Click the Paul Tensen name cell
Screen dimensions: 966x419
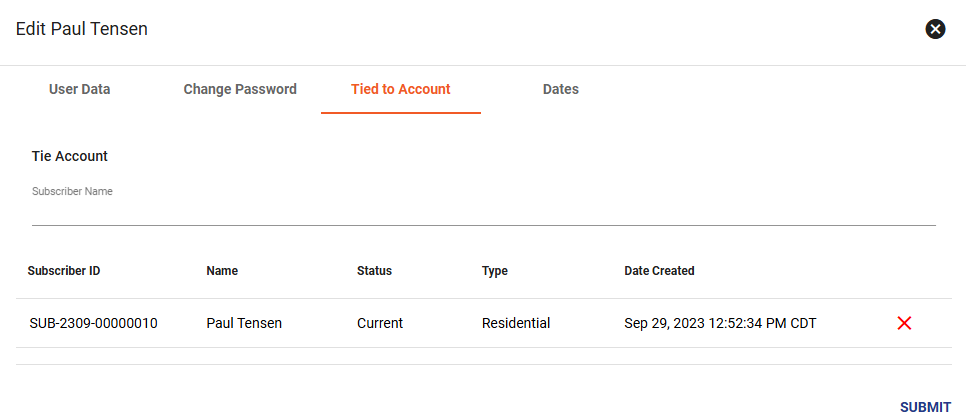(x=244, y=323)
